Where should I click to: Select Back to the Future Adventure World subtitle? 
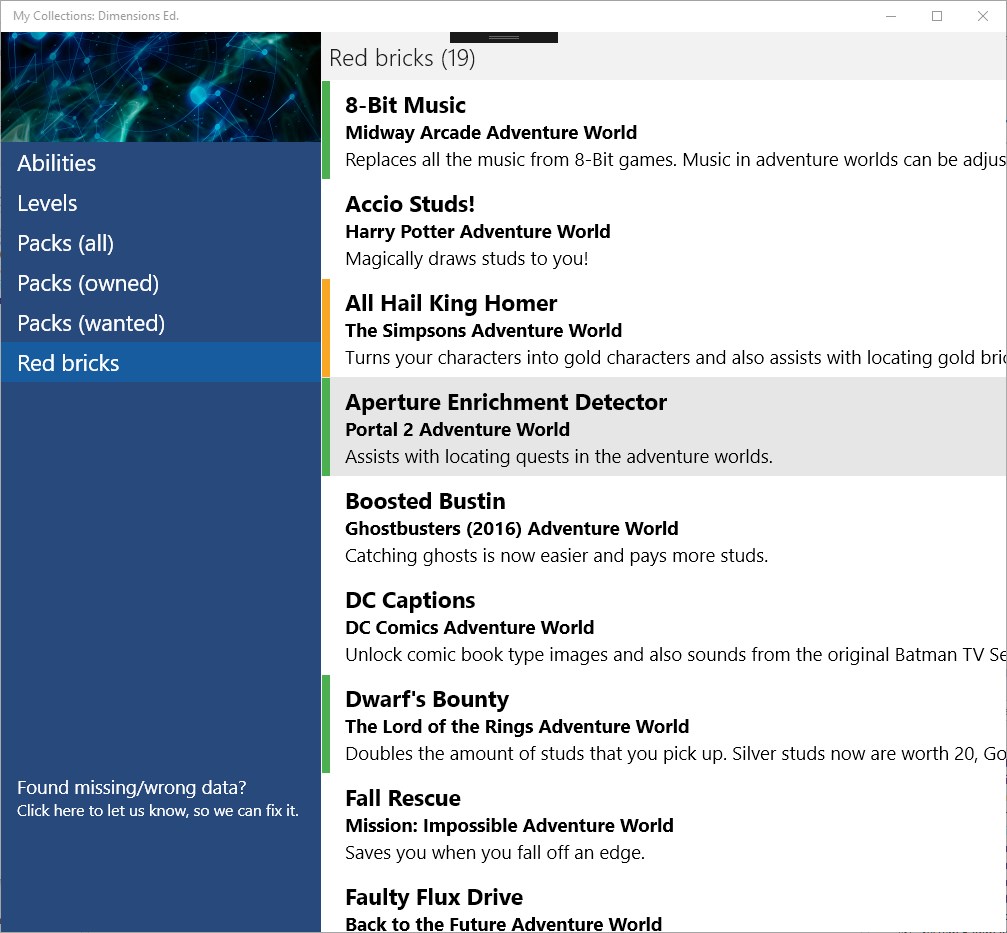click(503, 924)
